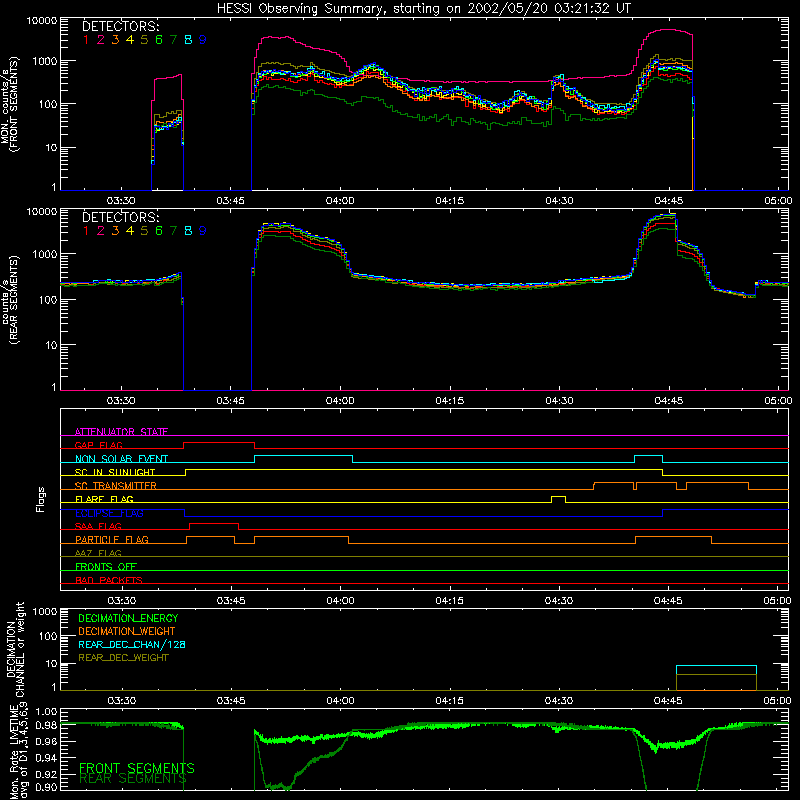
Task: Click the 05:00 tick label under decimation plot
Action: coord(778,701)
